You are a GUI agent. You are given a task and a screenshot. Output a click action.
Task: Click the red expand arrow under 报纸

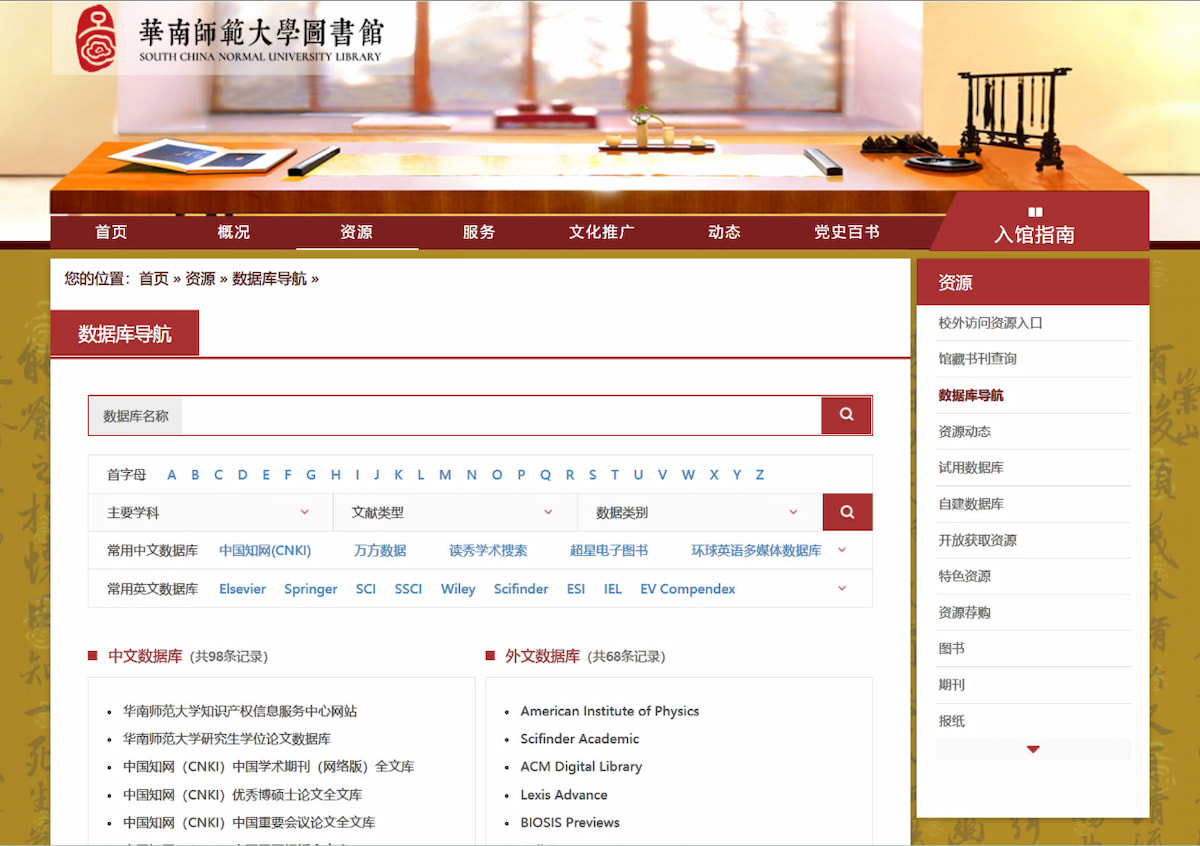[1033, 748]
